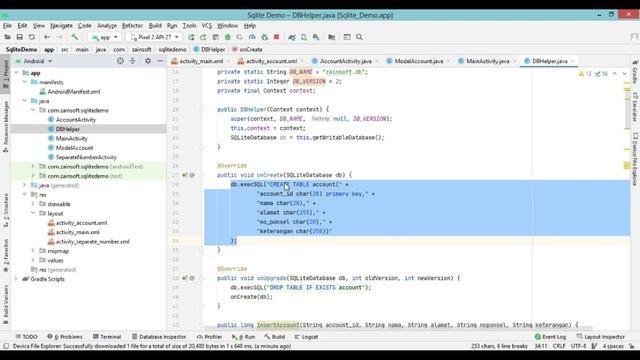
Task: Hide the Project panel with minus icon
Action: click(x=160, y=61)
